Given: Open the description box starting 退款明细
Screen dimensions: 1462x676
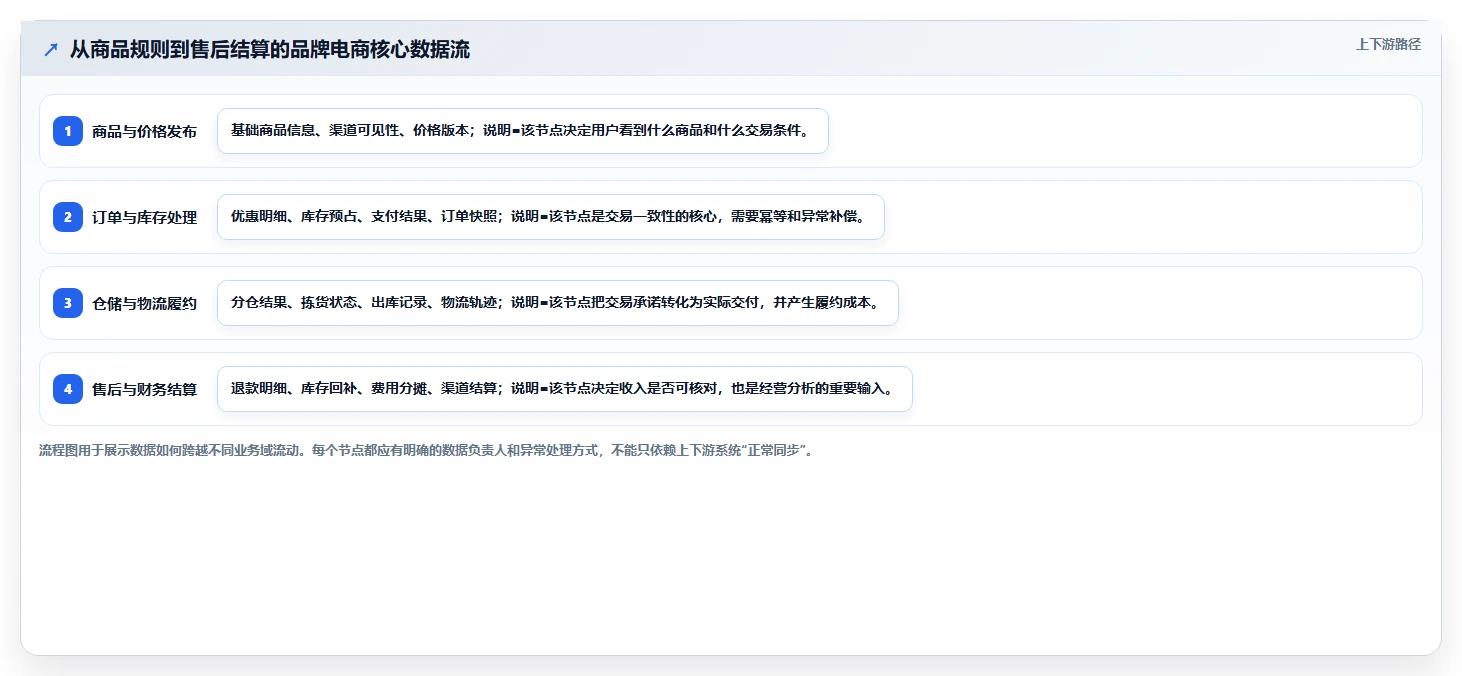Looking at the screenshot, I should coord(565,389).
